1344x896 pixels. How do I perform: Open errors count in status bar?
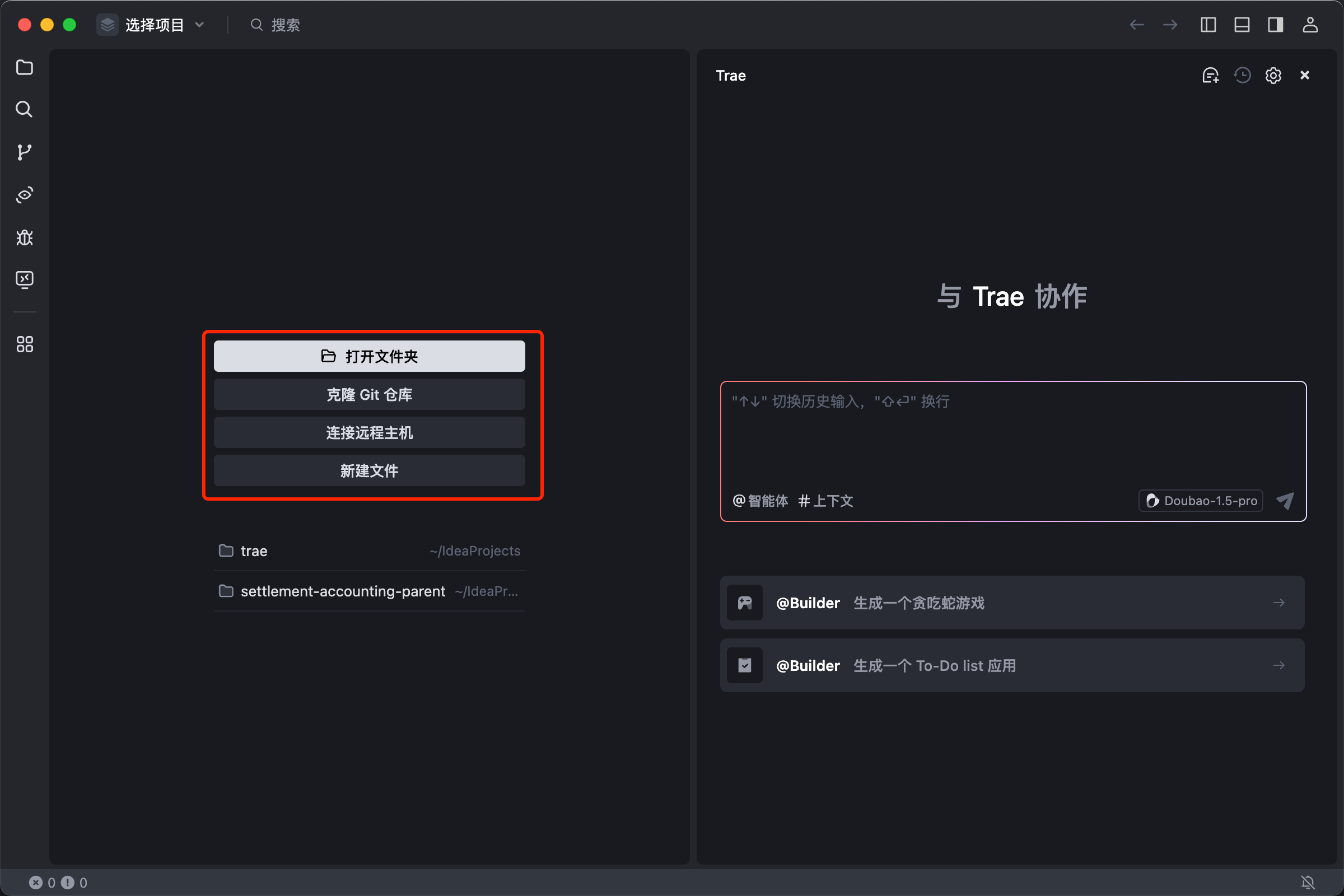(43, 883)
